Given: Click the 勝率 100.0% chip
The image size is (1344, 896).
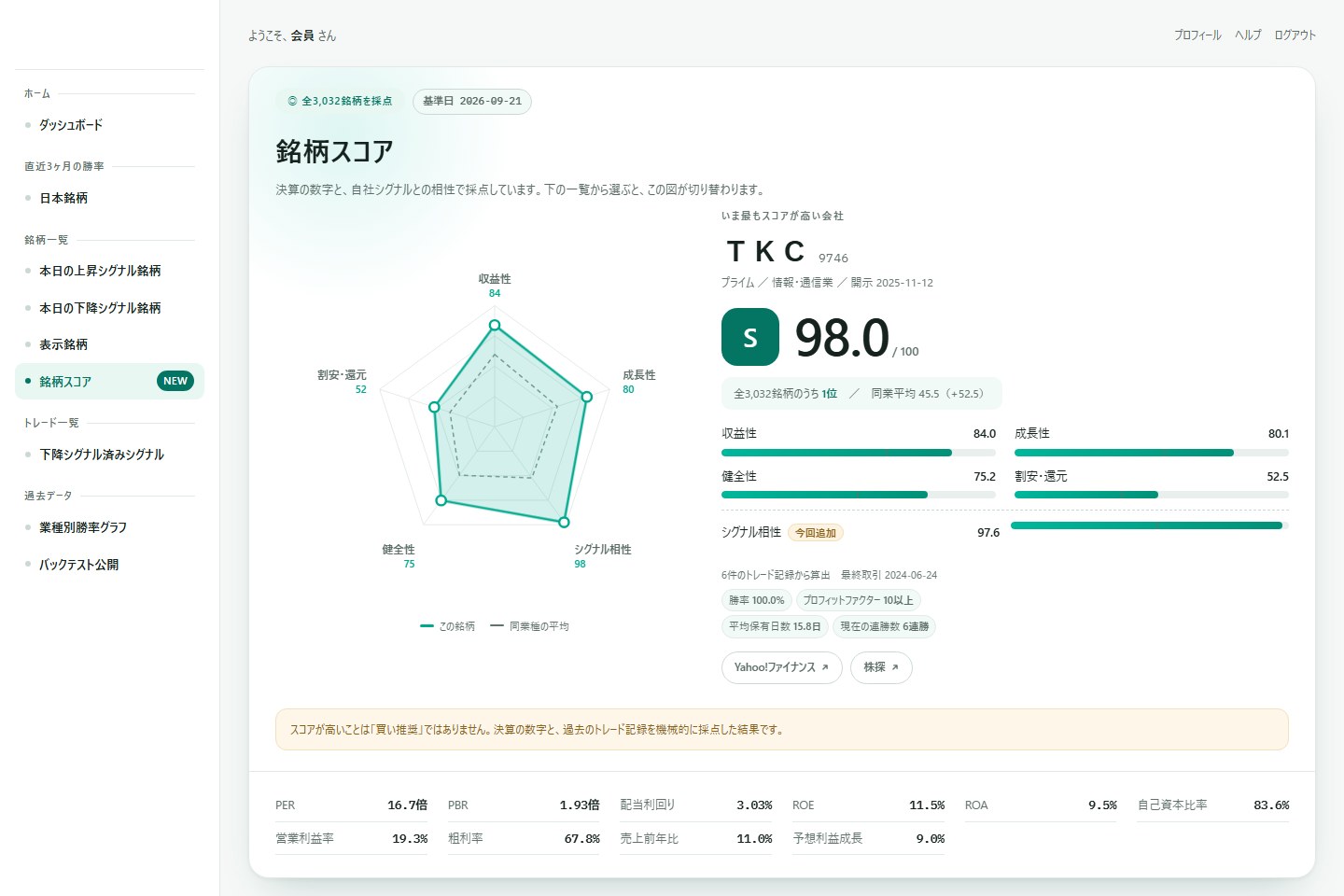Looking at the screenshot, I should point(757,600).
